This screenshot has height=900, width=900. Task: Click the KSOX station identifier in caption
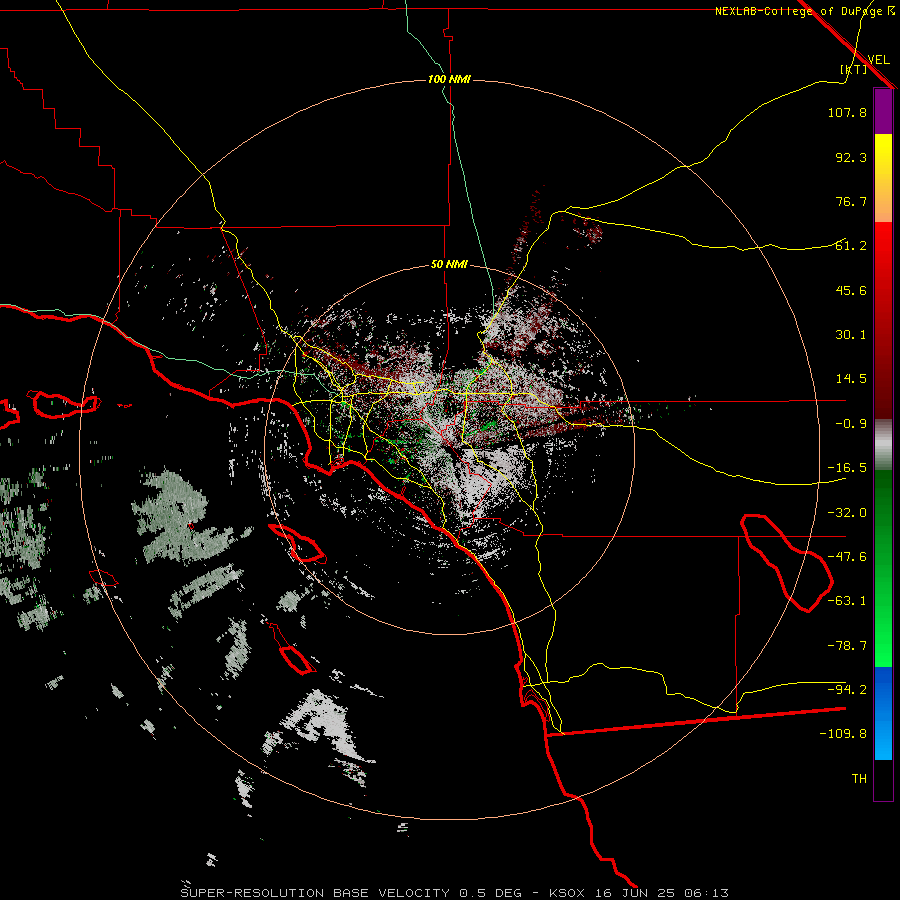coord(567,893)
